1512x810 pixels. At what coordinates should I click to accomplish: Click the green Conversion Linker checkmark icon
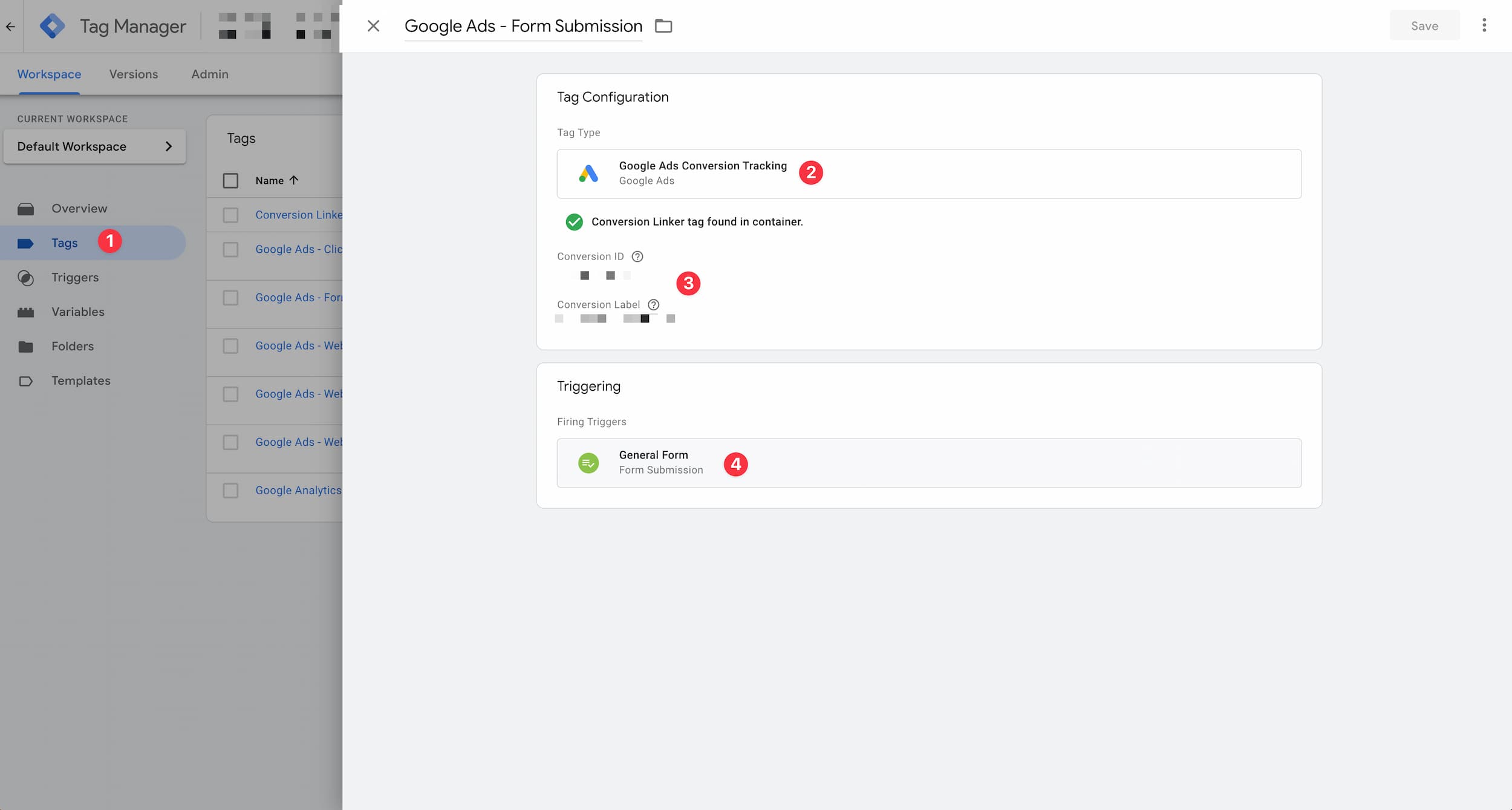pyautogui.click(x=574, y=222)
